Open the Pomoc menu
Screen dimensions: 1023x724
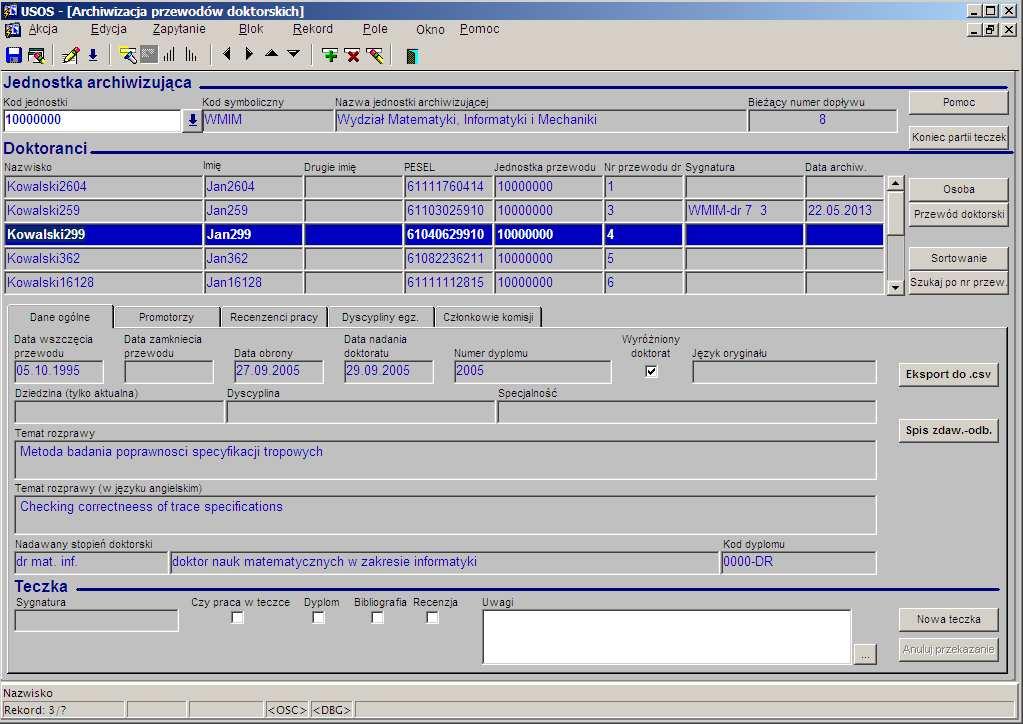pos(480,29)
